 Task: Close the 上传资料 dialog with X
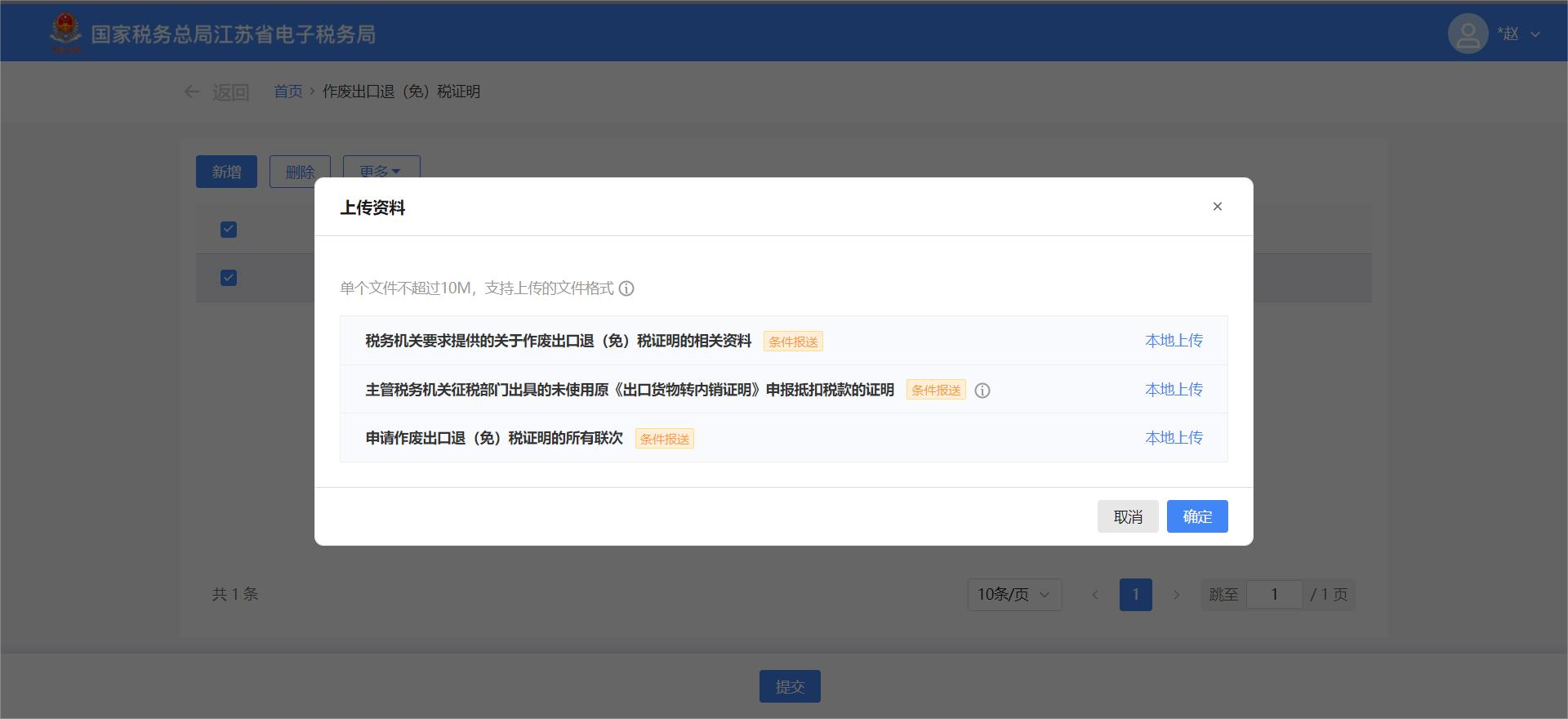(x=1217, y=207)
